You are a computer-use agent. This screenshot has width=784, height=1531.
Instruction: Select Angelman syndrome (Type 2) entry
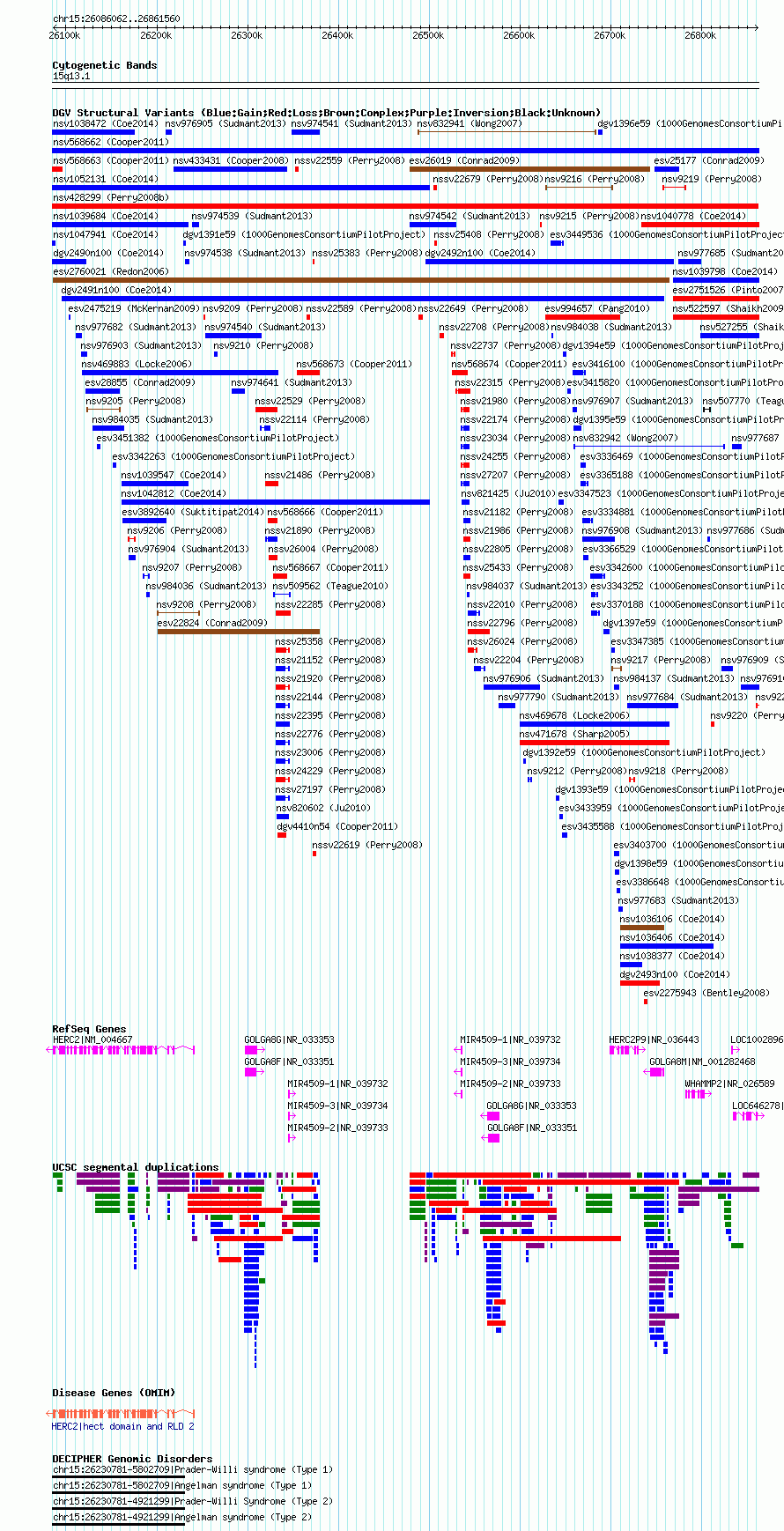(183, 1517)
